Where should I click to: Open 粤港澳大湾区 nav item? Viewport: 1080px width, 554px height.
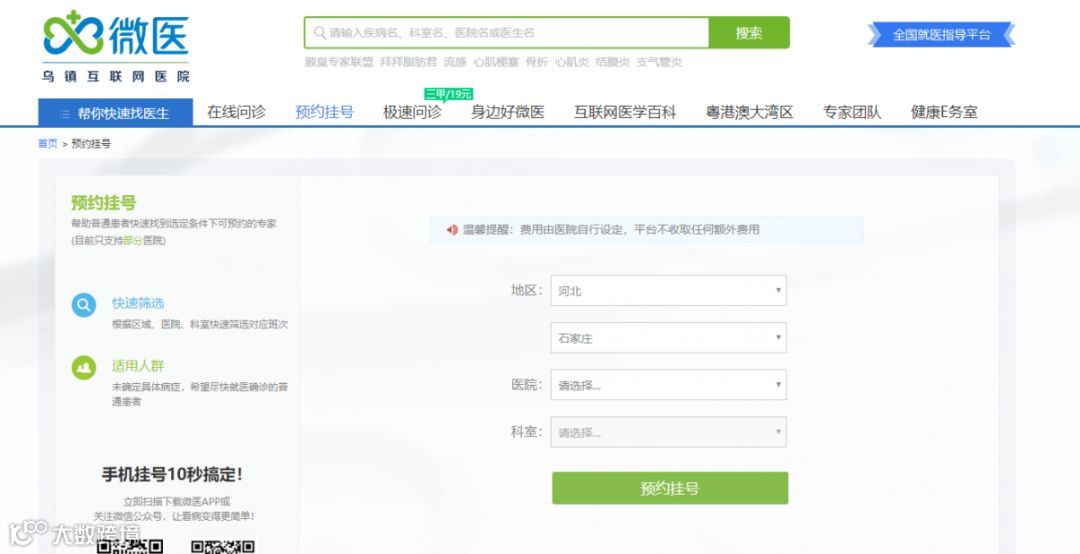pos(749,112)
